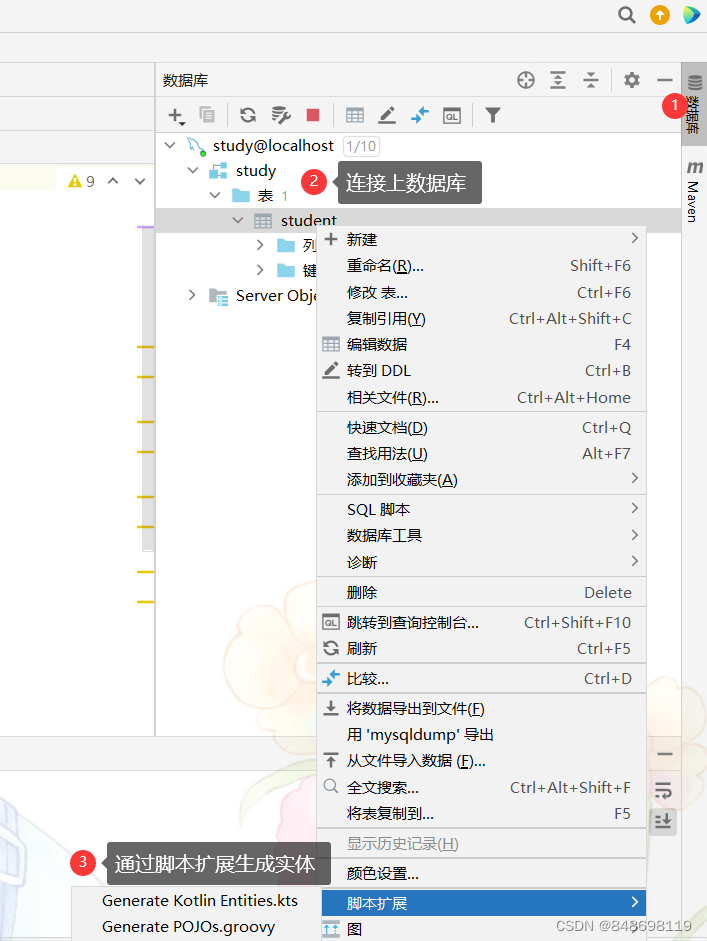Select 比较... menu item
This screenshot has width=707, height=941.
(481, 679)
